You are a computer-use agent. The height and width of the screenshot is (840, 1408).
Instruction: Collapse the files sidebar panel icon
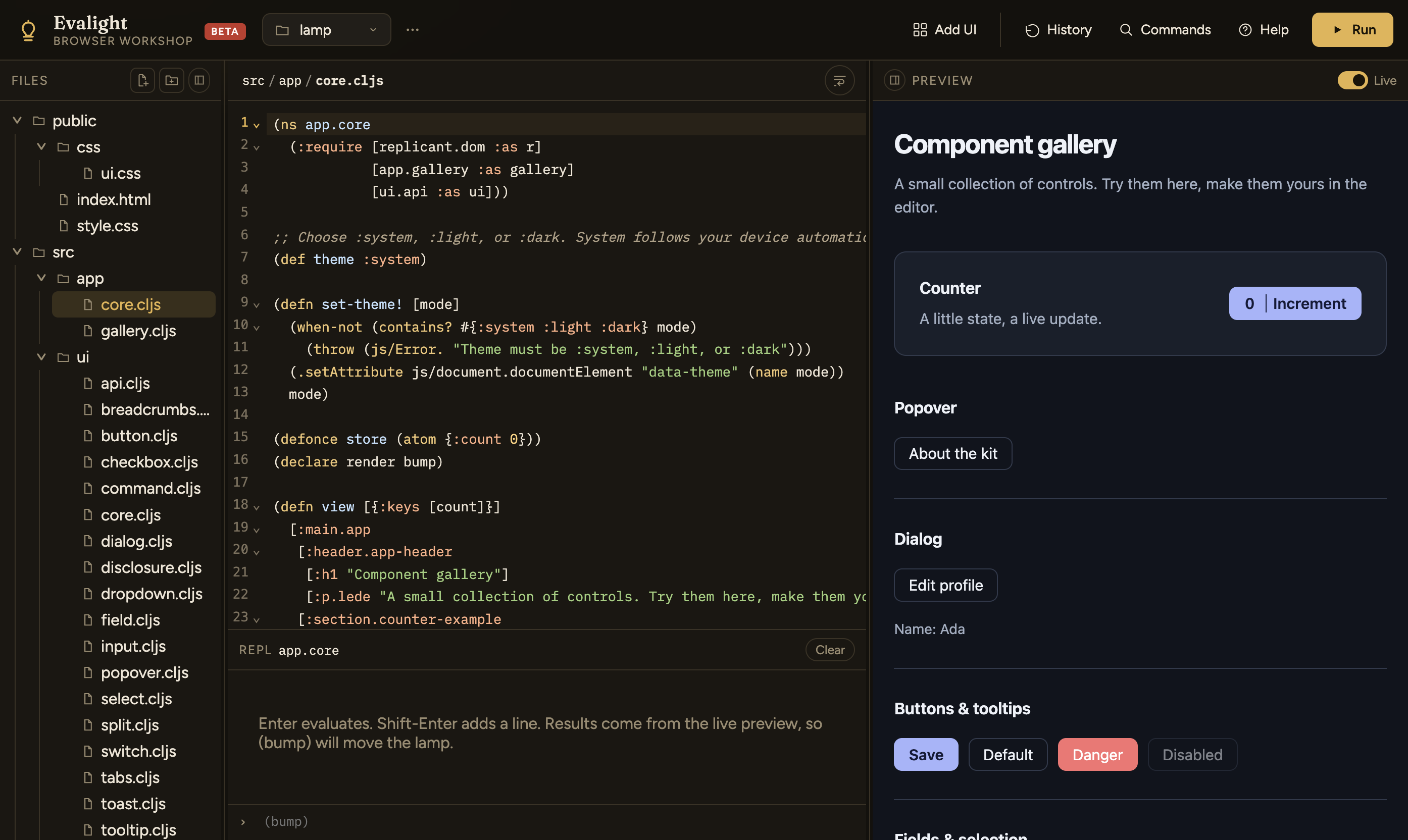pyautogui.click(x=199, y=80)
